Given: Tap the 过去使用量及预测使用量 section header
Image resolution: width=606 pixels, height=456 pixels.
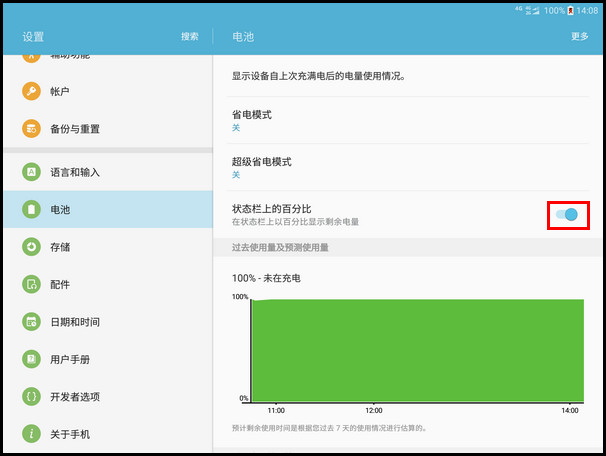Looking at the screenshot, I should (280, 247).
